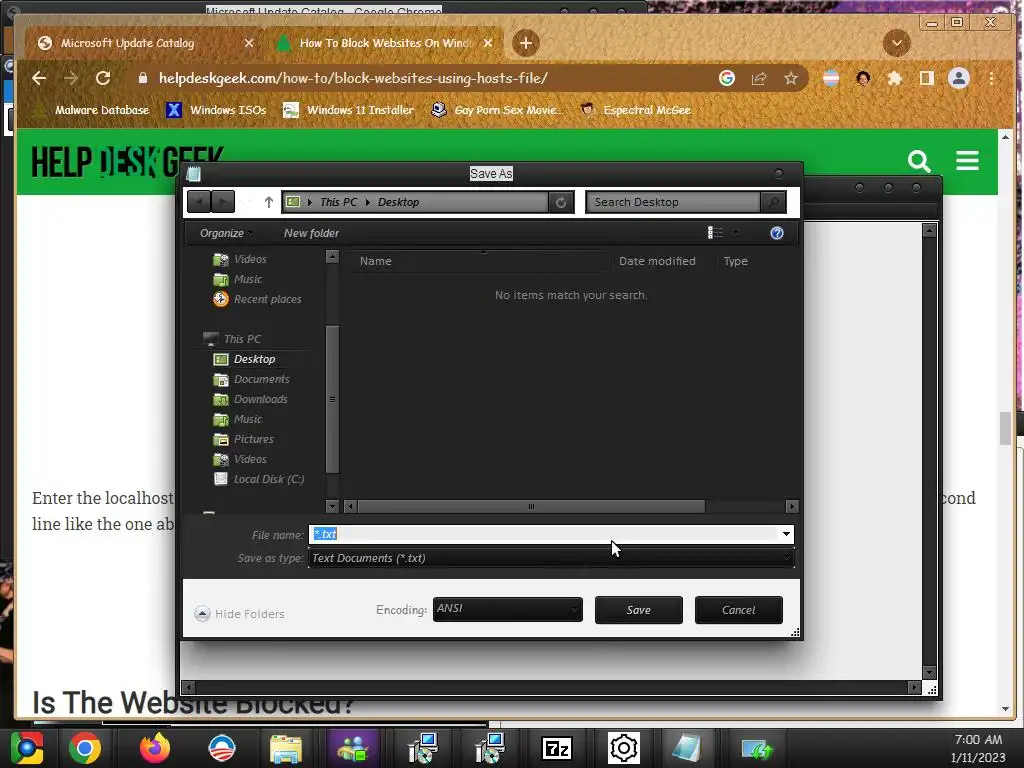The height and width of the screenshot is (768, 1024).
Task: Click the Chrome address bar URL
Action: pyautogui.click(x=353, y=78)
